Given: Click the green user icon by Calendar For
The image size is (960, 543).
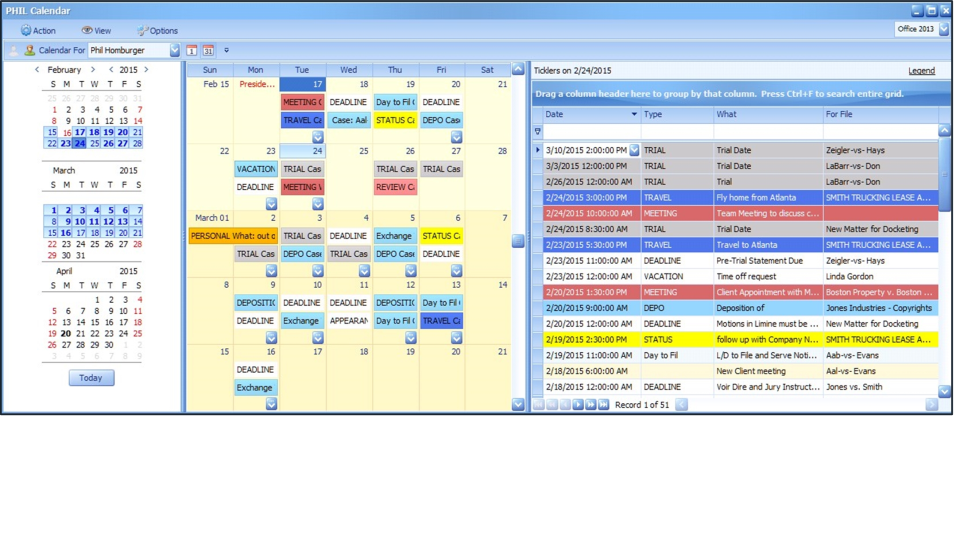Looking at the screenshot, I should pos(29,50).
